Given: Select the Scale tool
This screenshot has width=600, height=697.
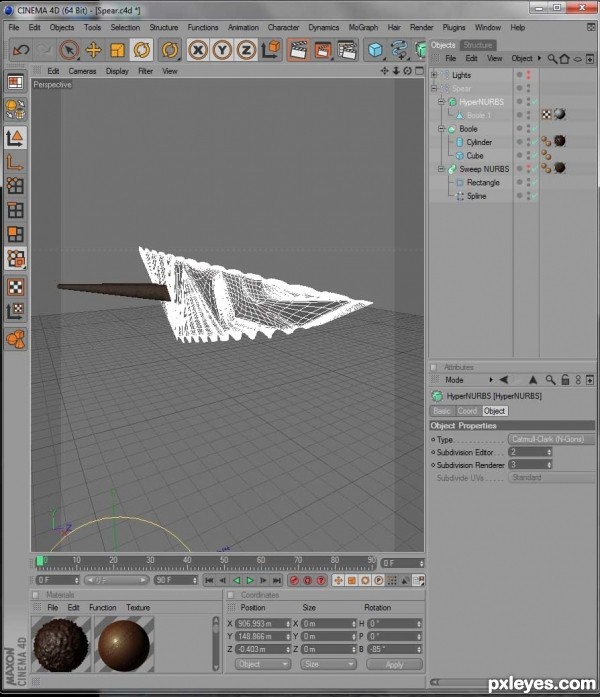Looking at the screenshot, I should click(117, 50).
